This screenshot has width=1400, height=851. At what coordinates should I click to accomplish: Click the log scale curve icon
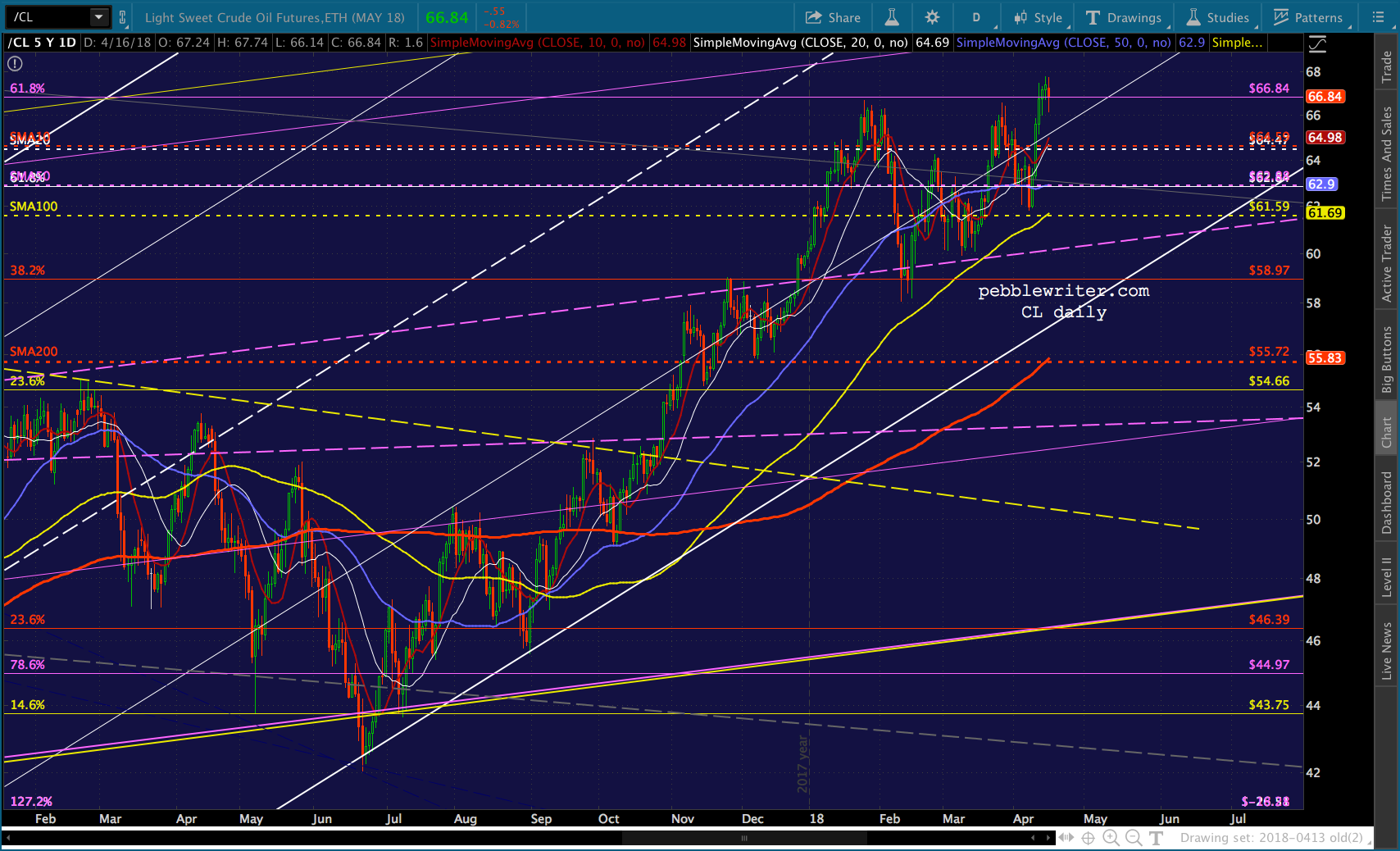coord(1317,43)
